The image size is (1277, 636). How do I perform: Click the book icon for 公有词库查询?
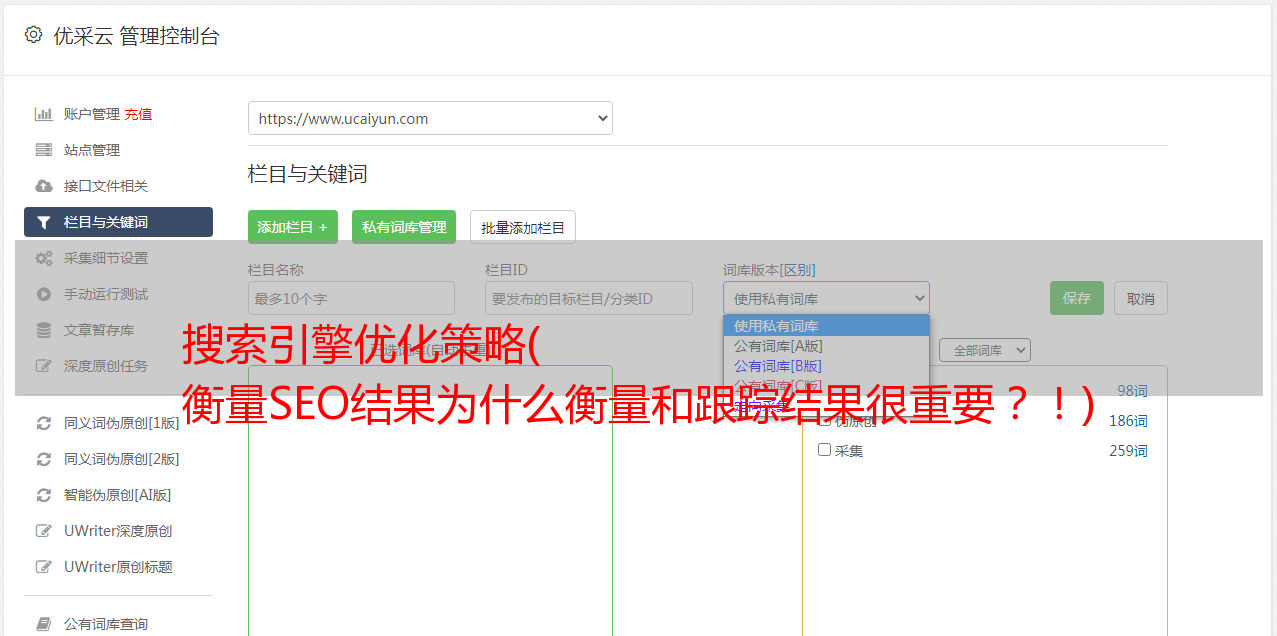point(44,624)
